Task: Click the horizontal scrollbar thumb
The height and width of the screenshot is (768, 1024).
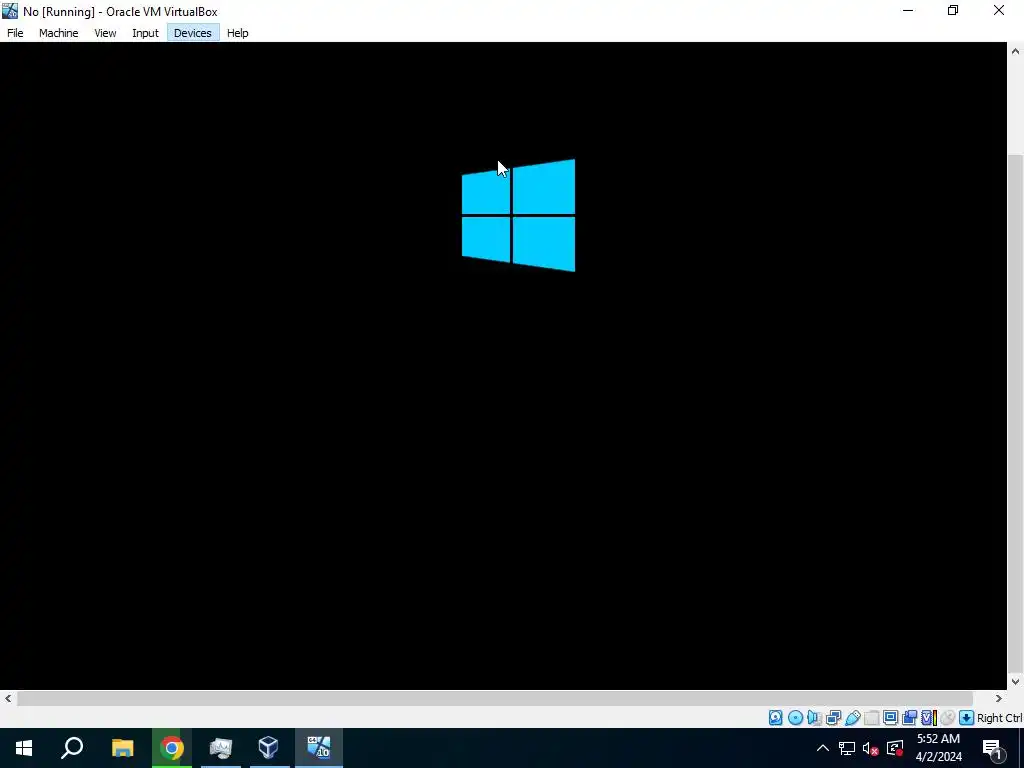Action: tap(495, 698)
